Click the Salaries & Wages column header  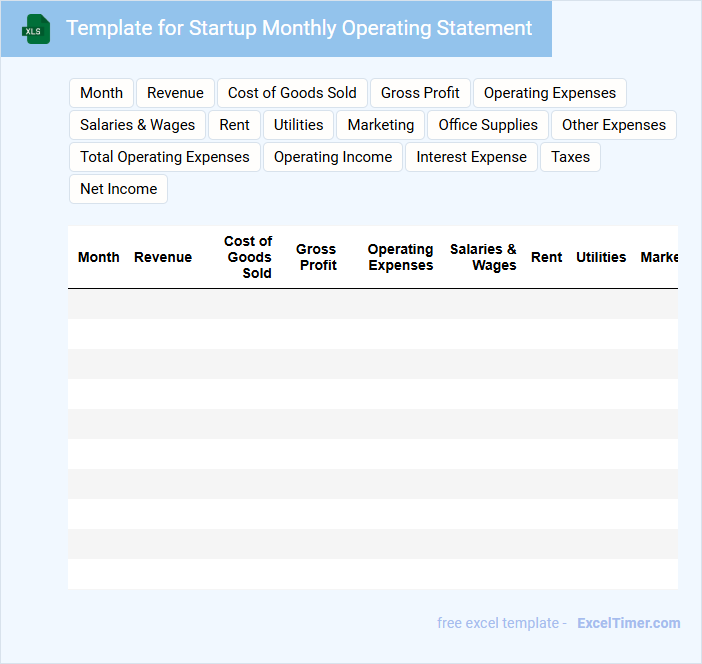(484, 257)
